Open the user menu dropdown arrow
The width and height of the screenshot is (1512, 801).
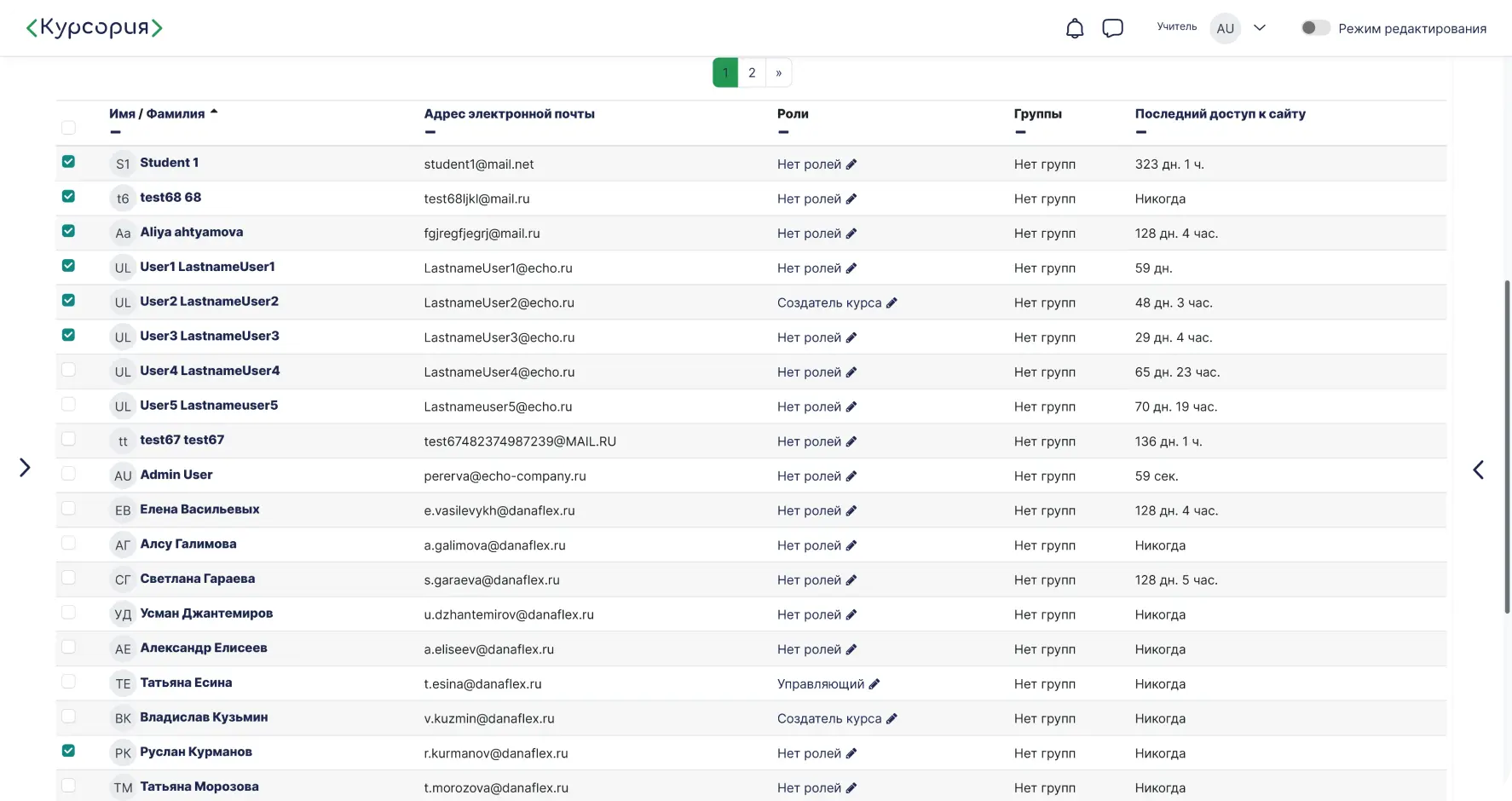click(1260, 28)
